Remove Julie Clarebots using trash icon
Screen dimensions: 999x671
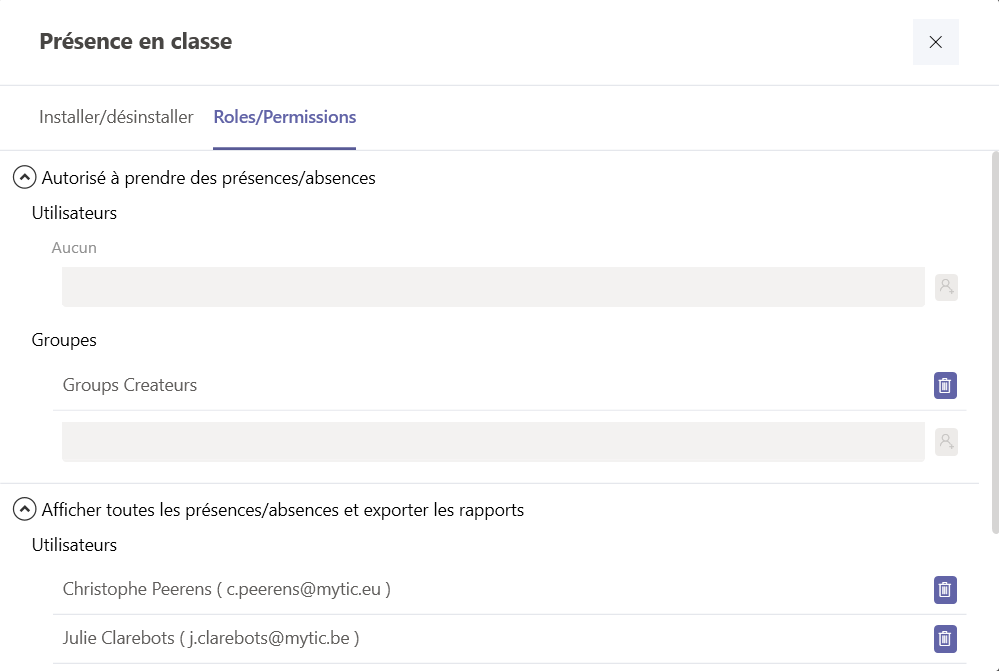click(x=945, y=639)
